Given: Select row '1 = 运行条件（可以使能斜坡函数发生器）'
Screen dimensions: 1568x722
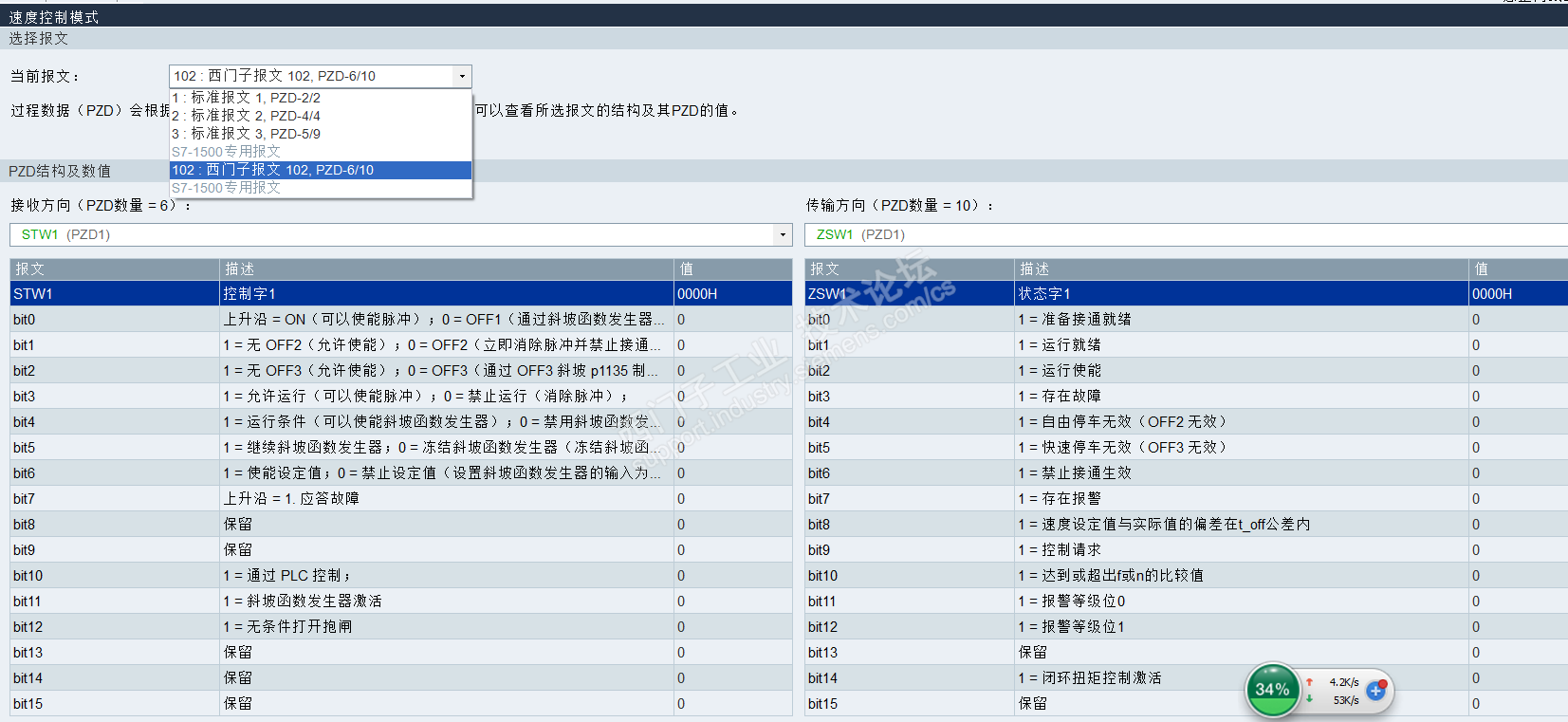Looking at the screenshot, I should [401, 422].
